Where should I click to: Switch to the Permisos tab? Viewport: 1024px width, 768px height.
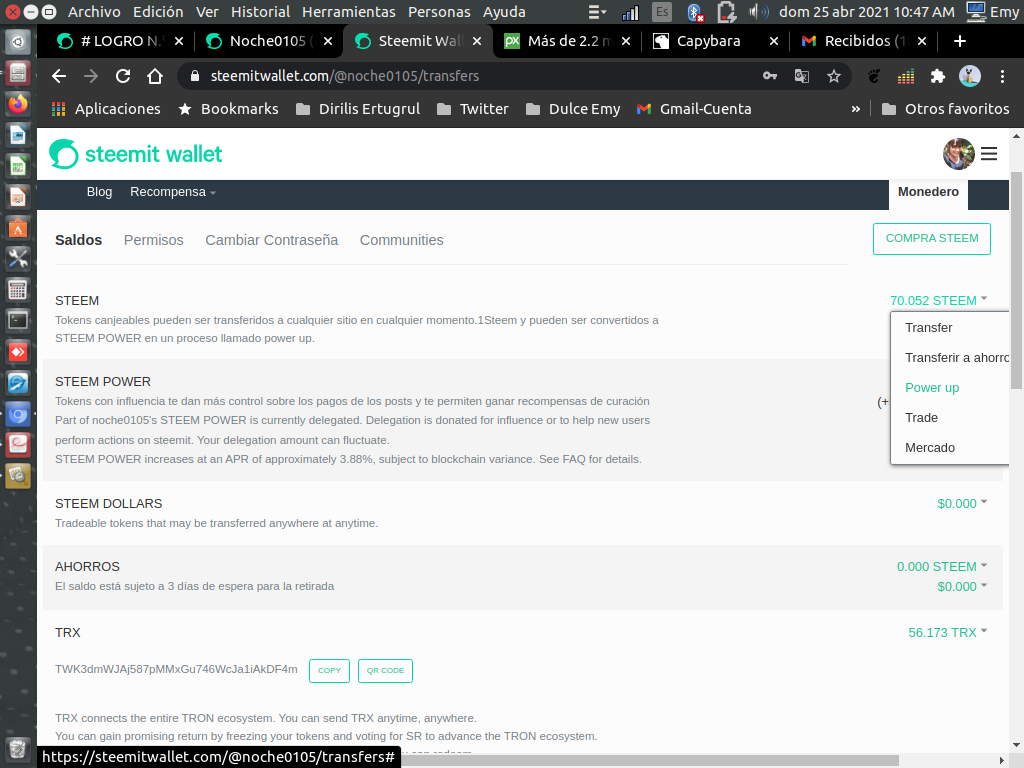coord(153,240)
